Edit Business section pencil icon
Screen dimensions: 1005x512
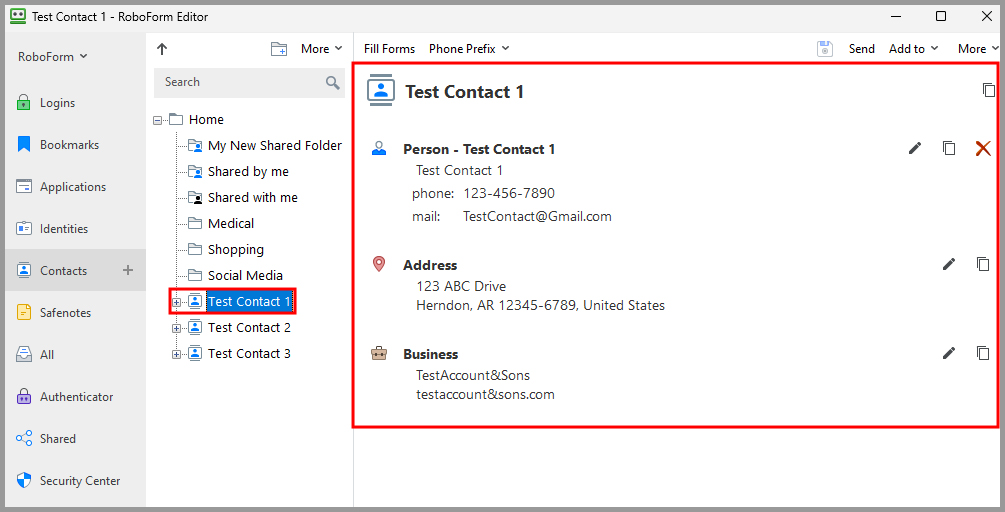pos(949,353)
